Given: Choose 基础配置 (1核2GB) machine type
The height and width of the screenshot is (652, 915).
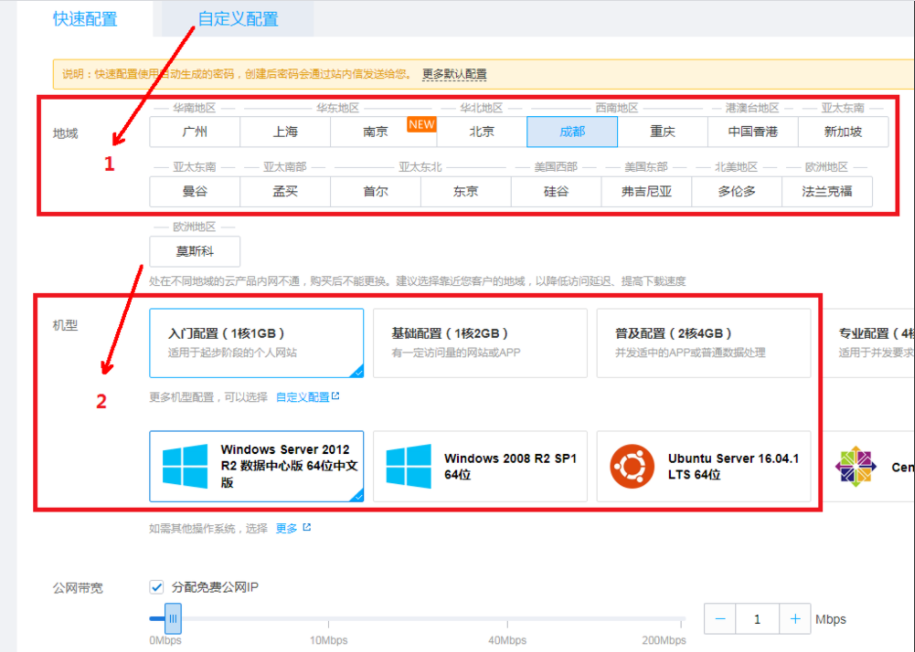Looking at the screenshot, I should click(x=480, y=343).
